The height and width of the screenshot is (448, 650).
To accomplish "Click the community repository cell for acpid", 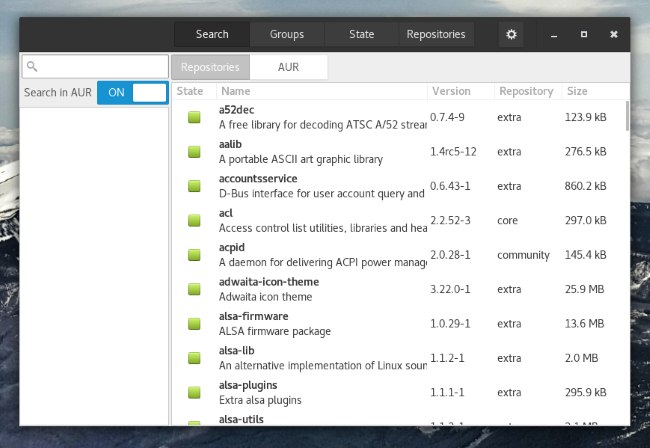I will 523,255.
